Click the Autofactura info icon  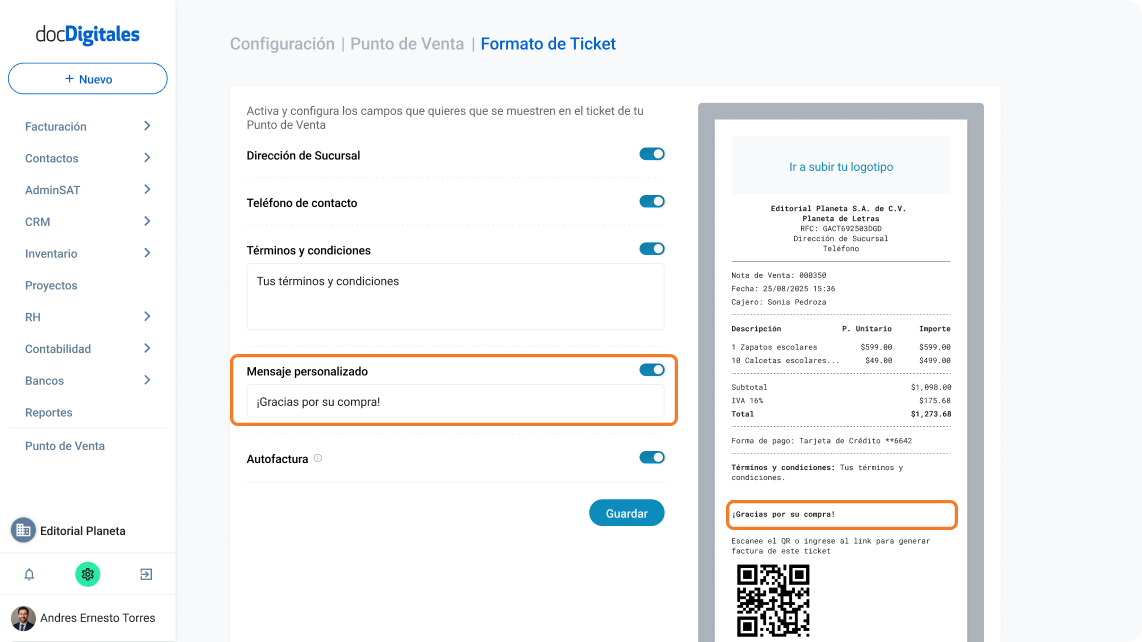pos(318,458)
